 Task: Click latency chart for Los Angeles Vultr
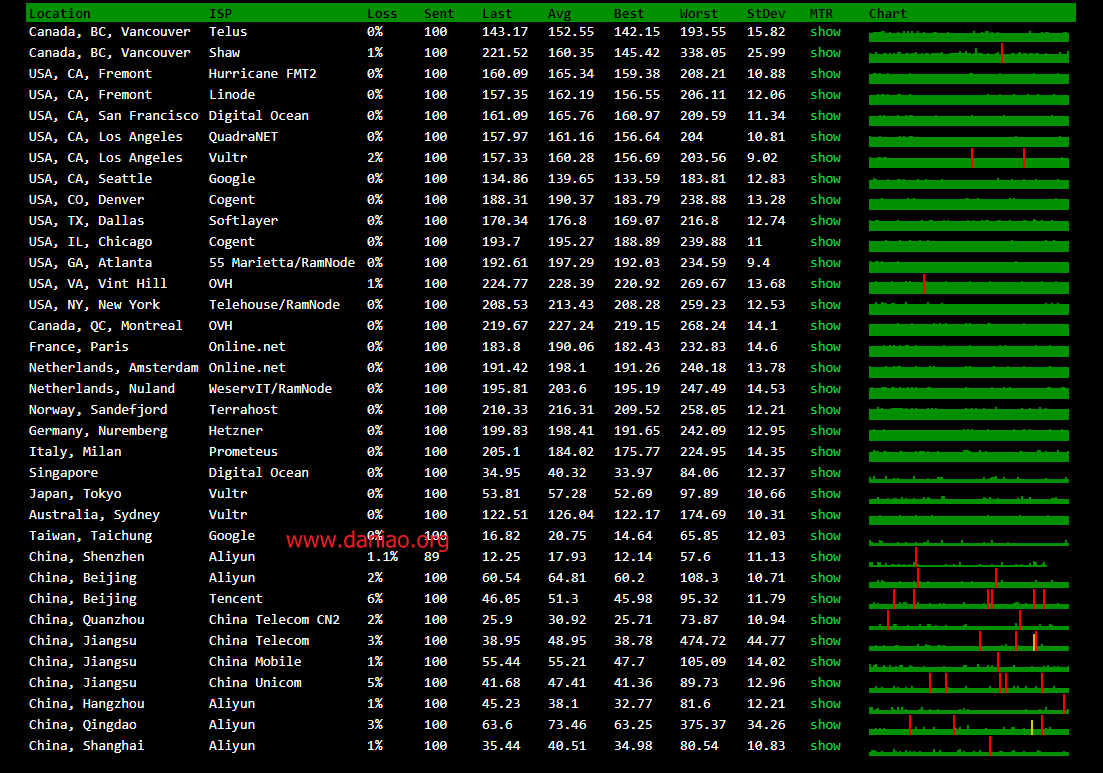coord(969,158)
